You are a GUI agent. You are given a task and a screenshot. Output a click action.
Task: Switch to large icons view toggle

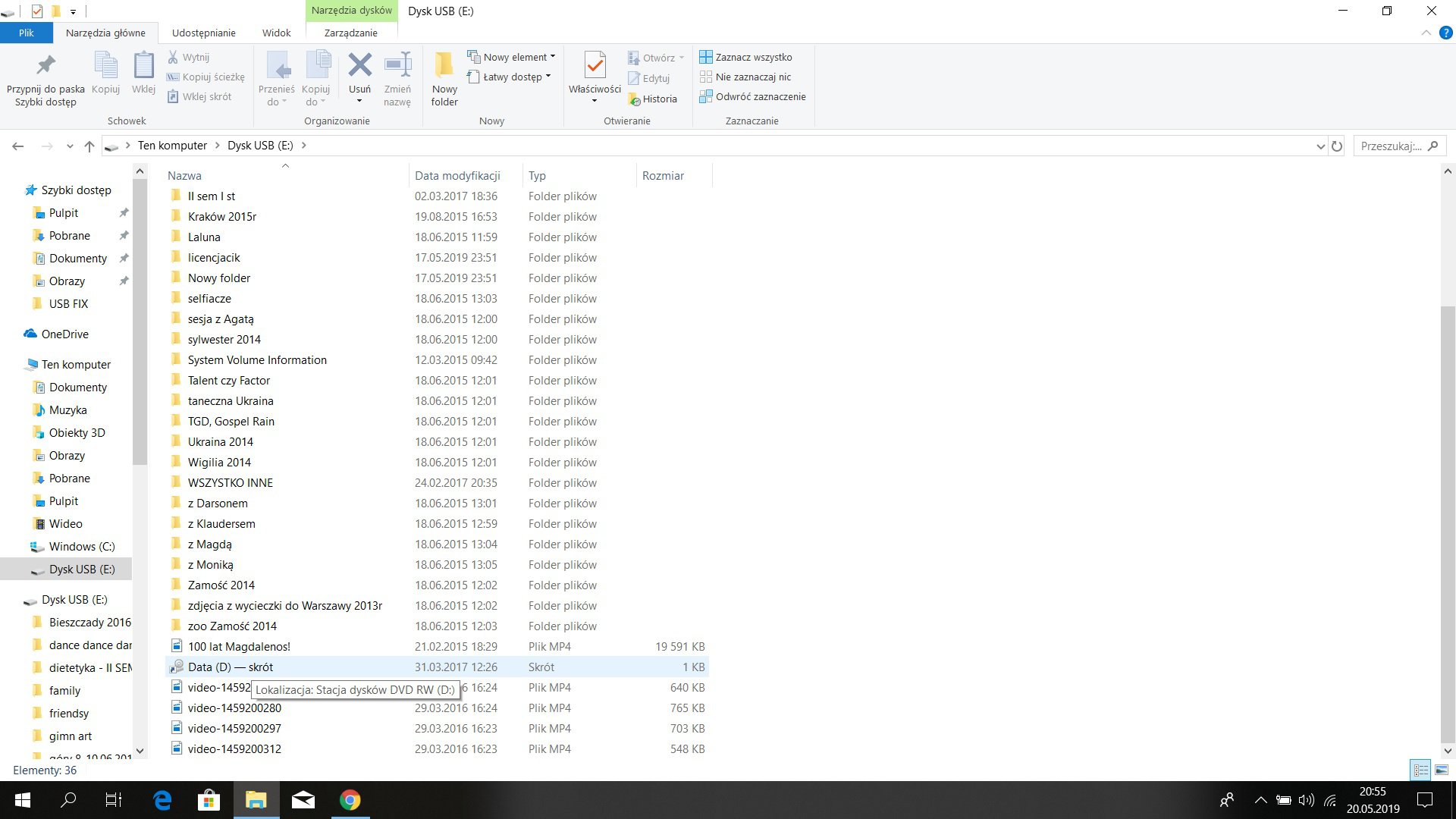[1442, 770]
